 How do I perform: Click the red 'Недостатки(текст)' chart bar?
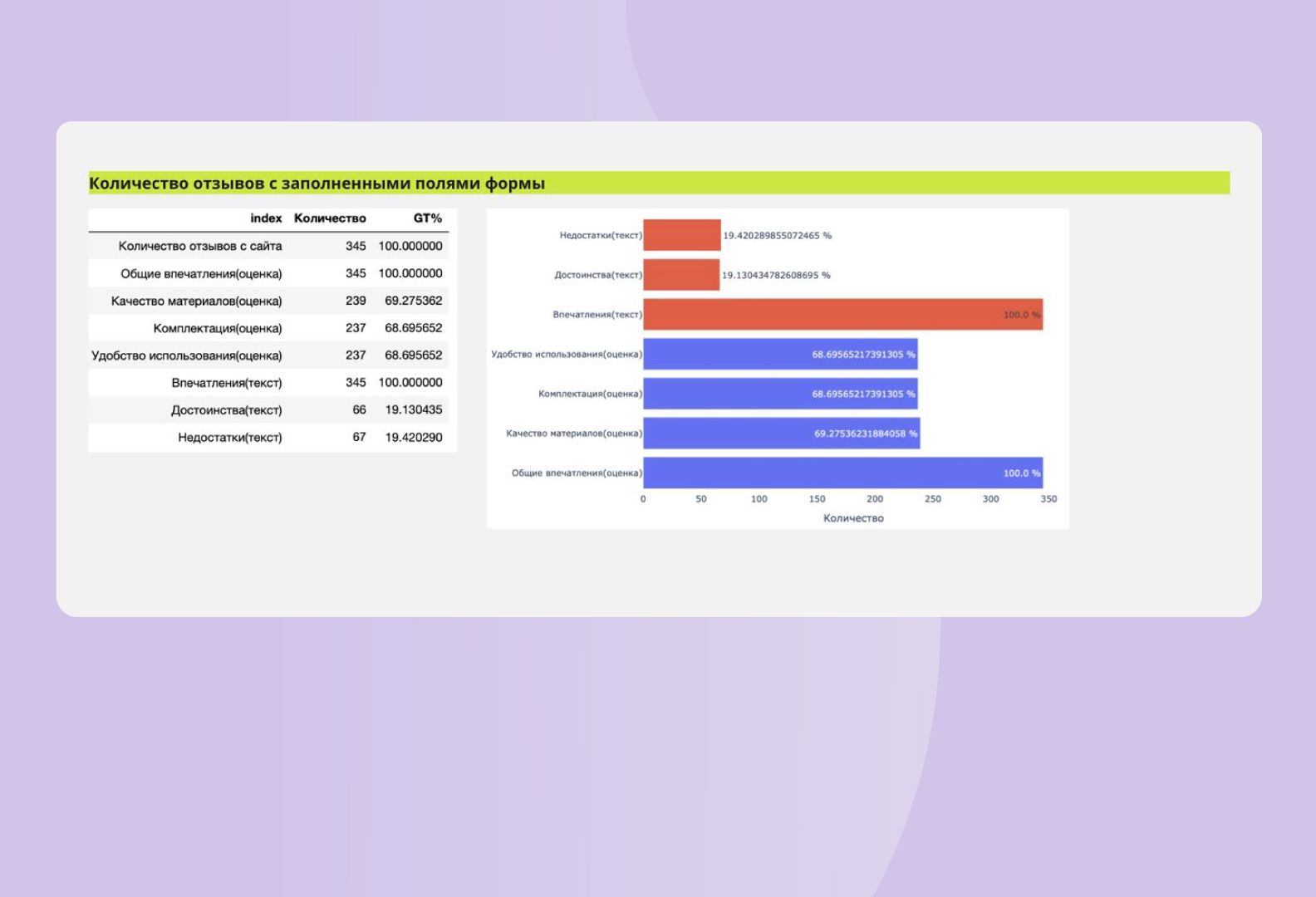click(x=681, y=235)
